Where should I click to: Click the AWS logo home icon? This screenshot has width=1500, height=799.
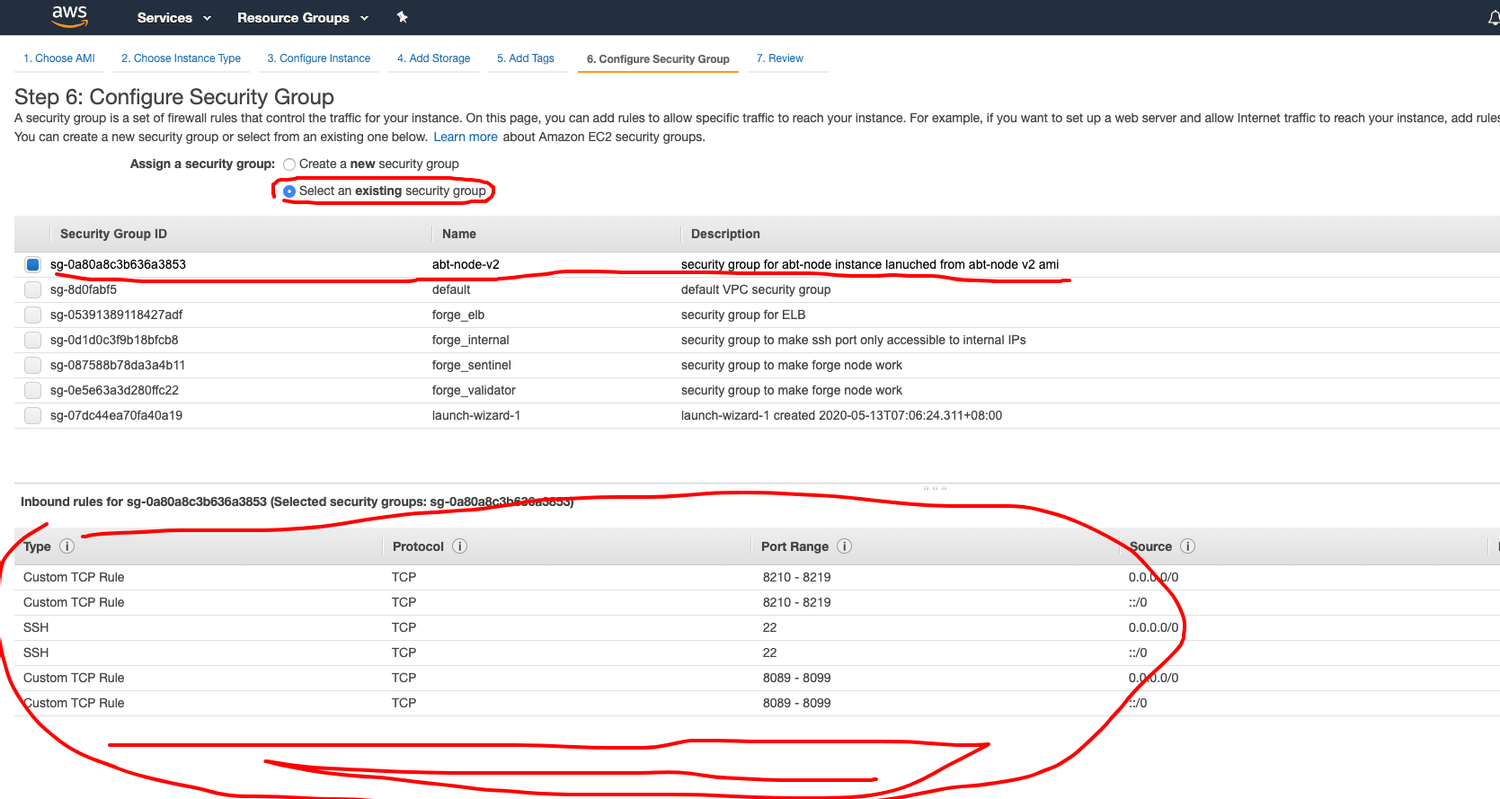[70, 16]
